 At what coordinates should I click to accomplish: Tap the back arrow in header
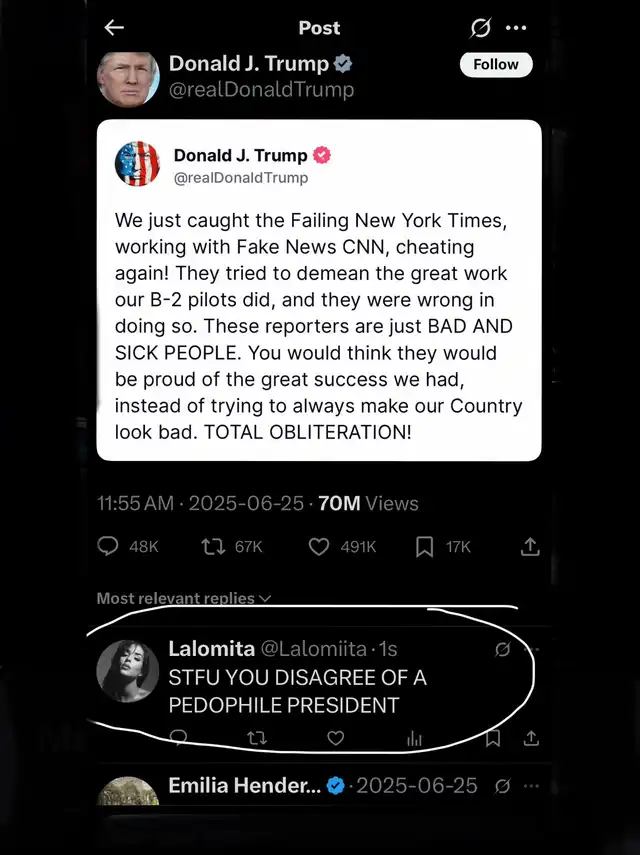(115, 28)
